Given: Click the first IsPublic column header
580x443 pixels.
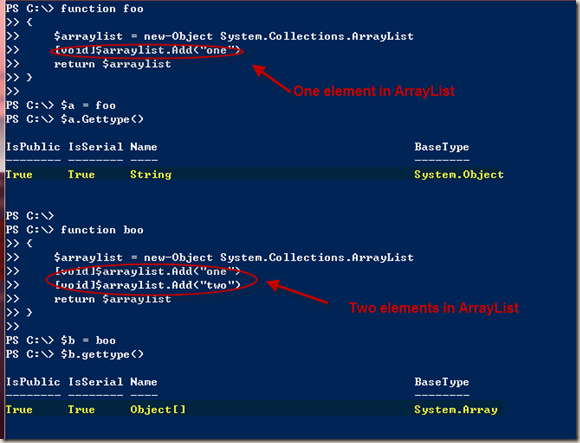Looking at the screenshot, I should point(33,147).
